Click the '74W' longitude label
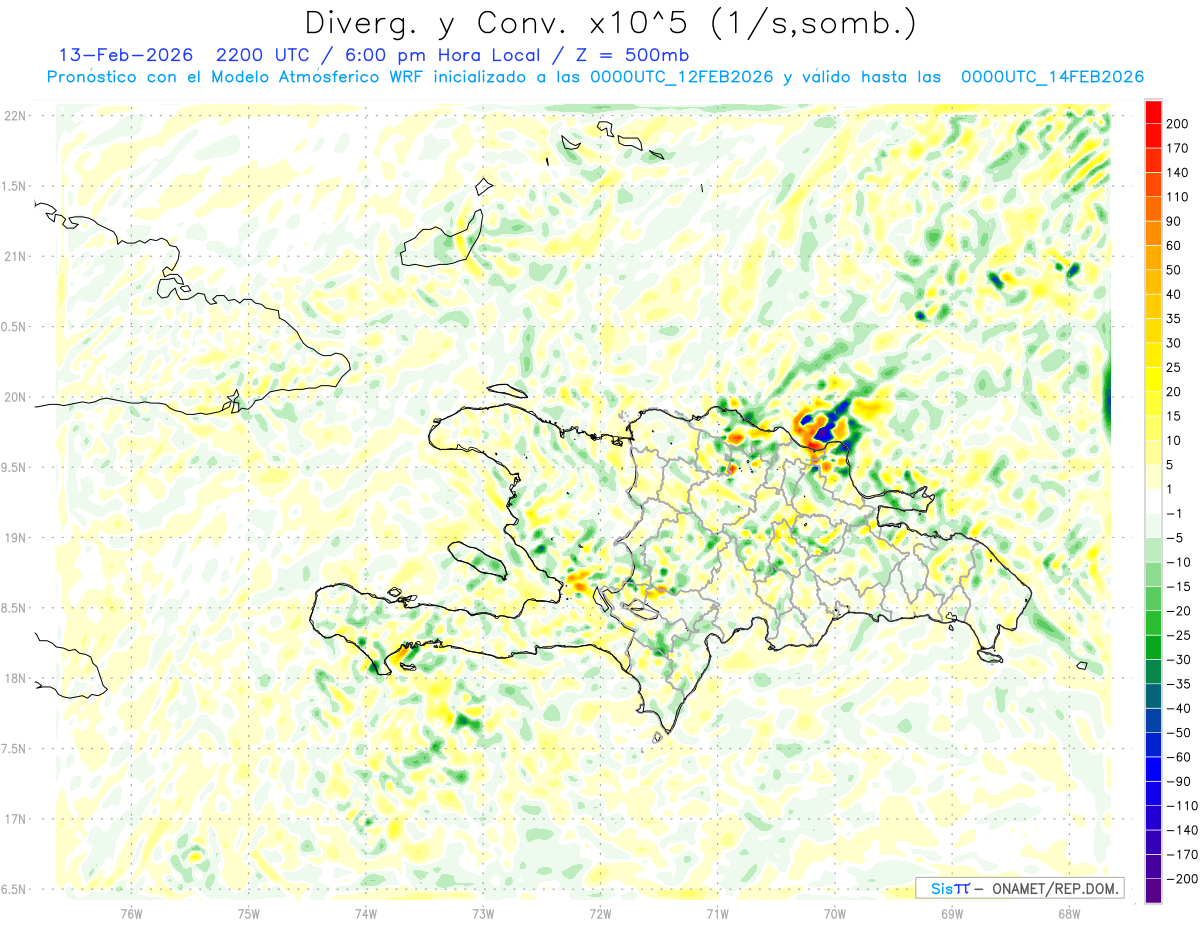The image size is (1200, 927). [366, 913]
